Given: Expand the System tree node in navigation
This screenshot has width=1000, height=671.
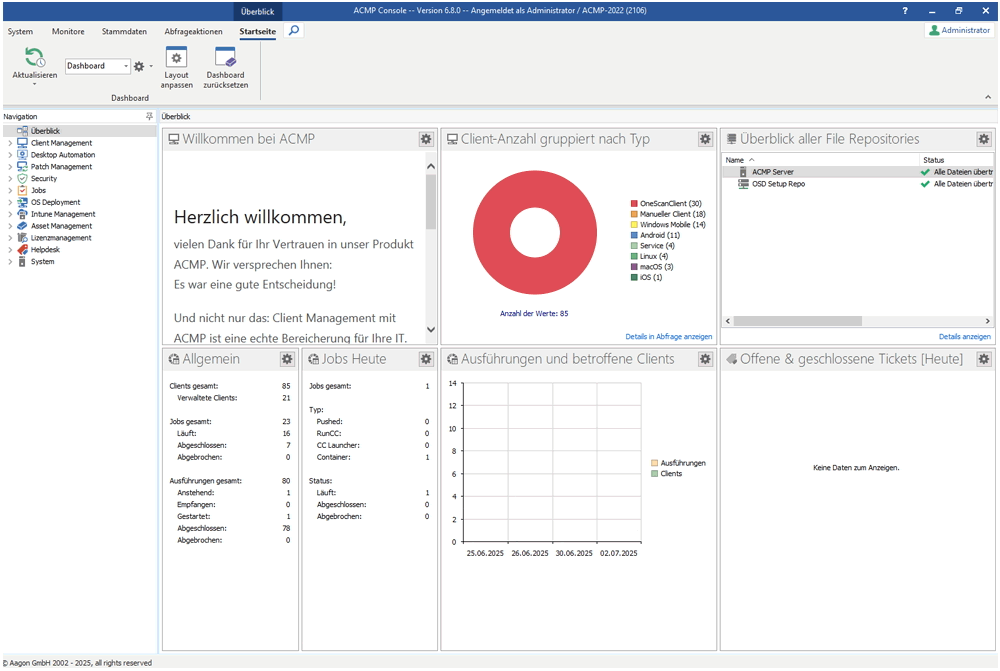Looking at the screenshot, I should click(x=10, y=262).
